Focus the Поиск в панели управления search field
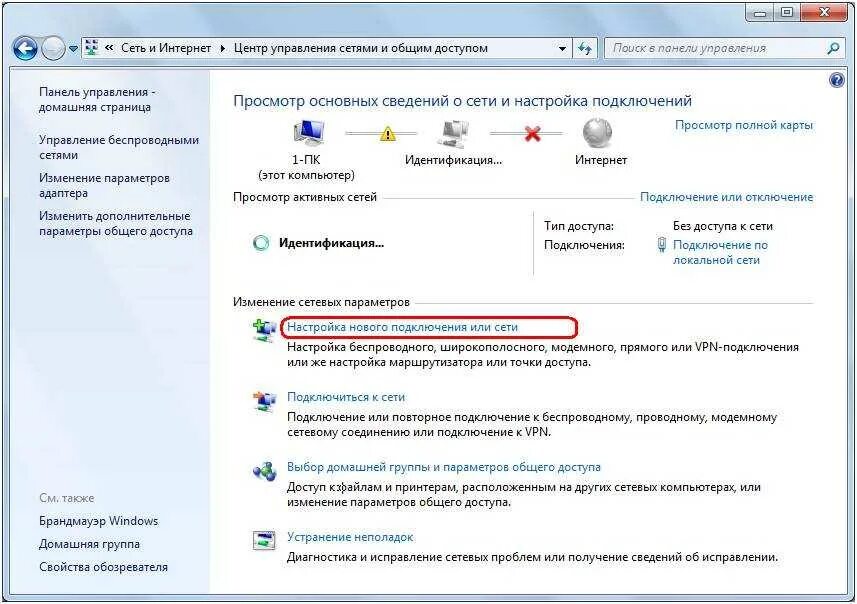The width and height of the screenshot is (857, 604). click(x=716, y=49)
